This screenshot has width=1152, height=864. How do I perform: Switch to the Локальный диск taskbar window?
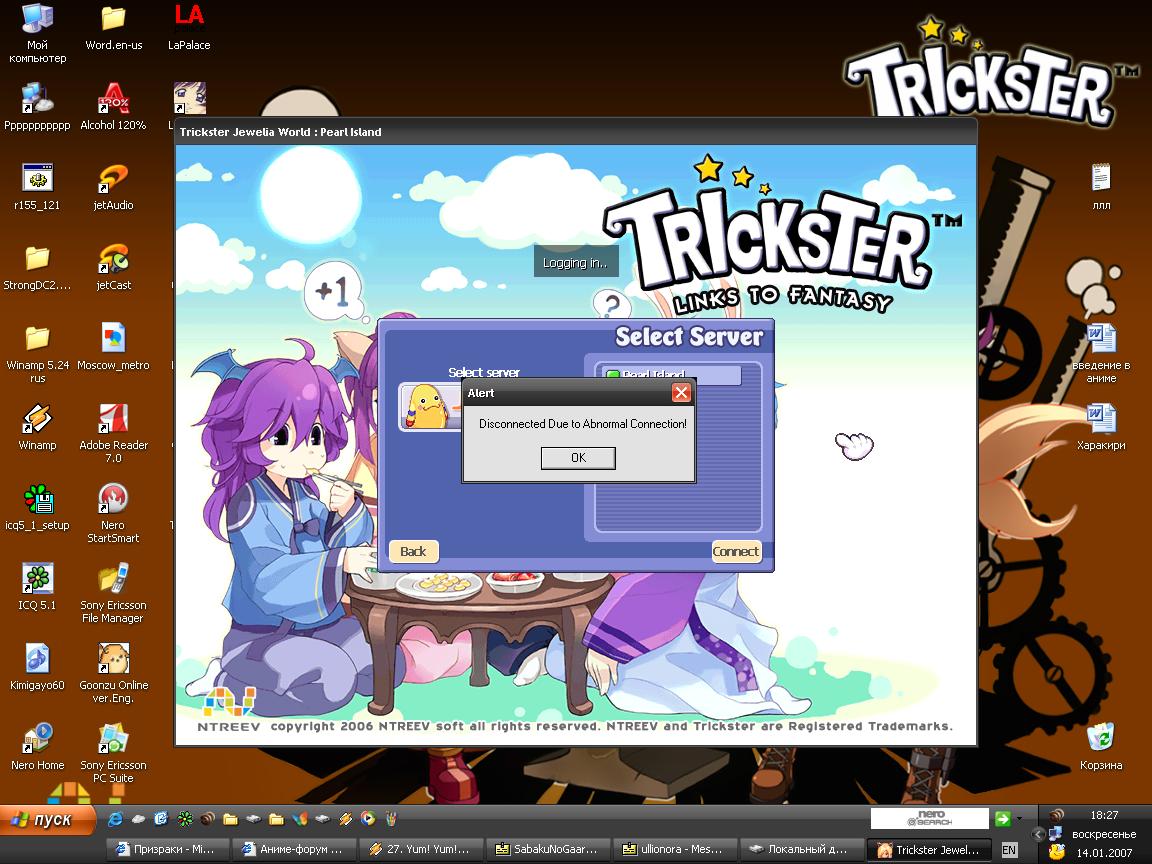pyautogui.click(x=803, y=849)
